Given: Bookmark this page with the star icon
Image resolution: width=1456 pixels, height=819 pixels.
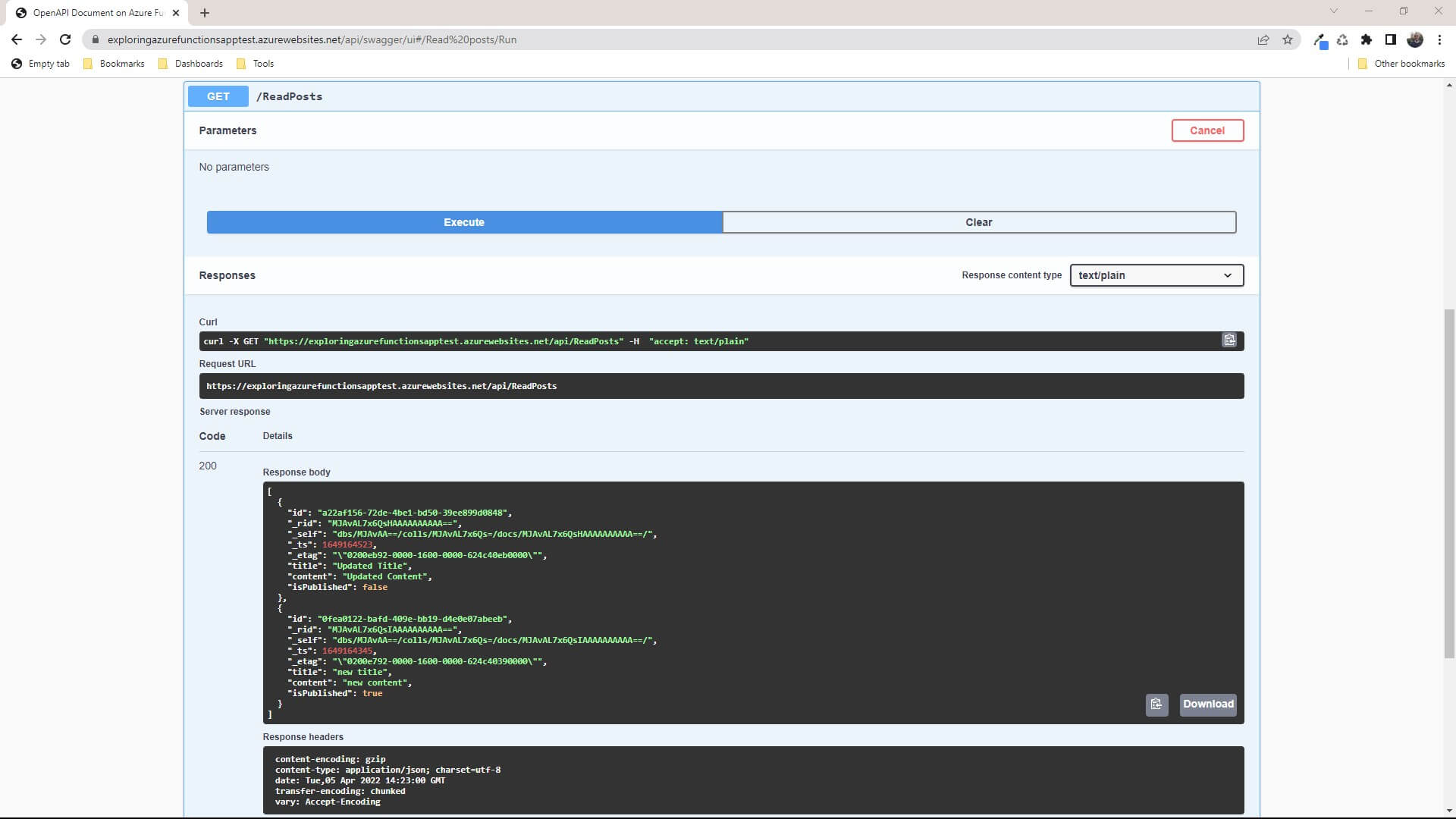Looking at the screenshot, I should (x=1288, y=39).
